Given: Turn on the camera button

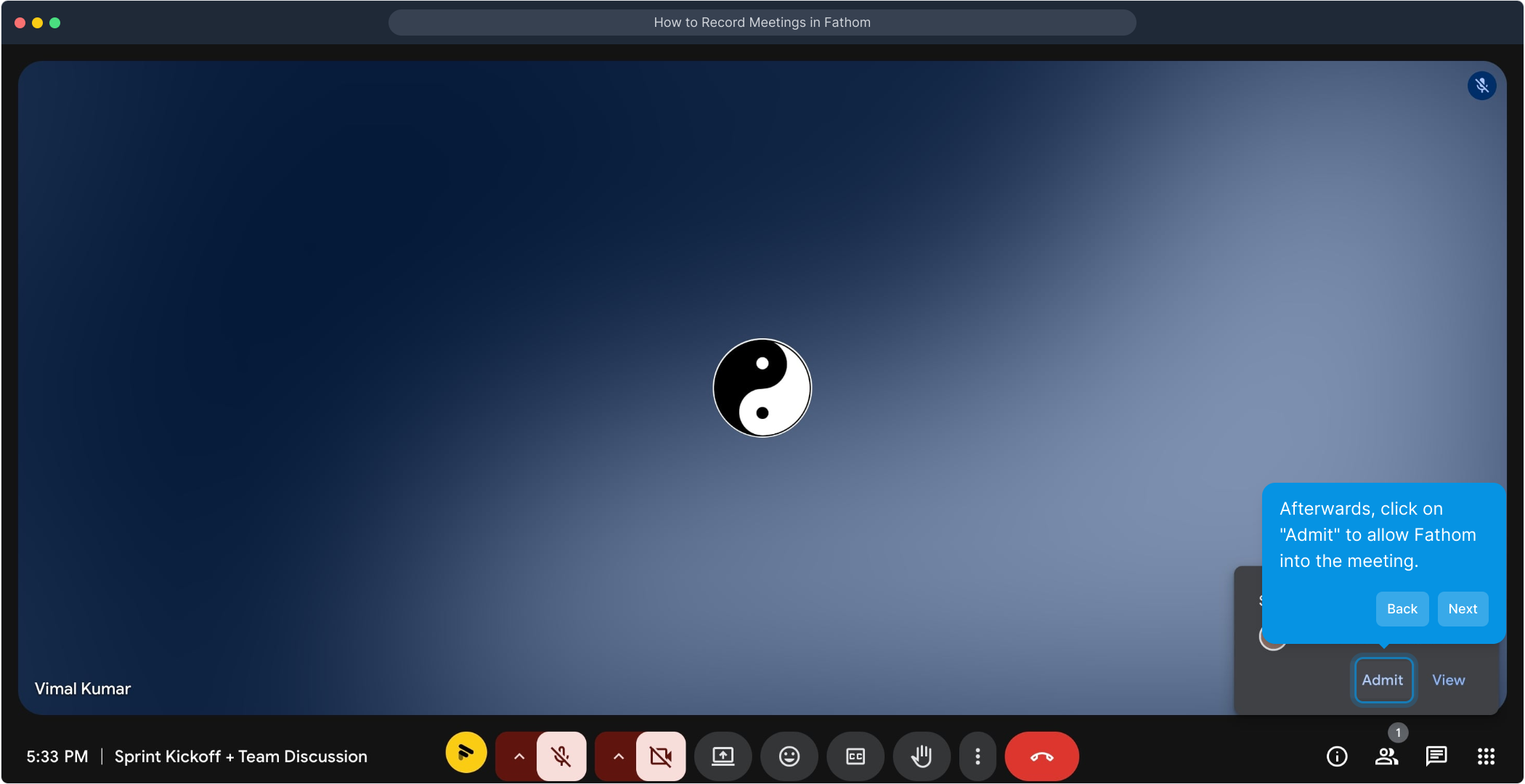Looking at the screenshot, I should [x=661, y=756].
